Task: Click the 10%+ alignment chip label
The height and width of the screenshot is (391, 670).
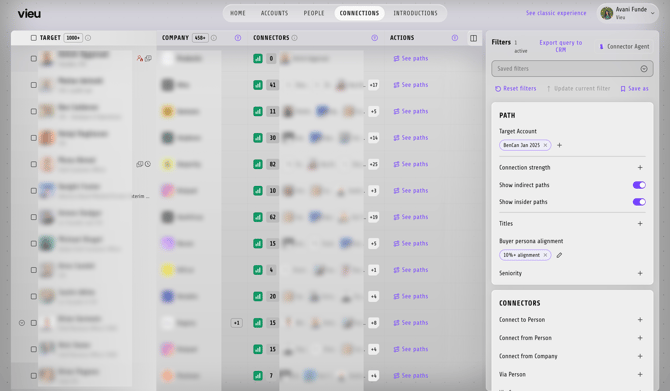Action: 521,255
